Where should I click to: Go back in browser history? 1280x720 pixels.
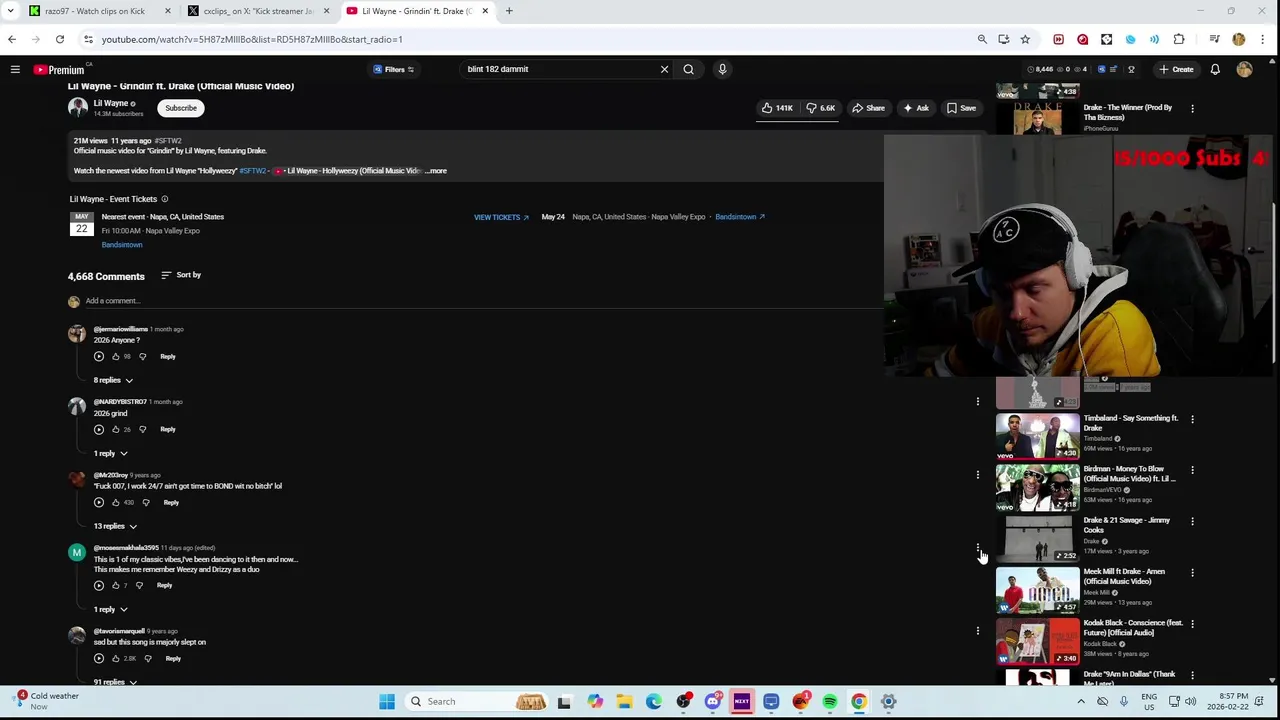point(12,39)
